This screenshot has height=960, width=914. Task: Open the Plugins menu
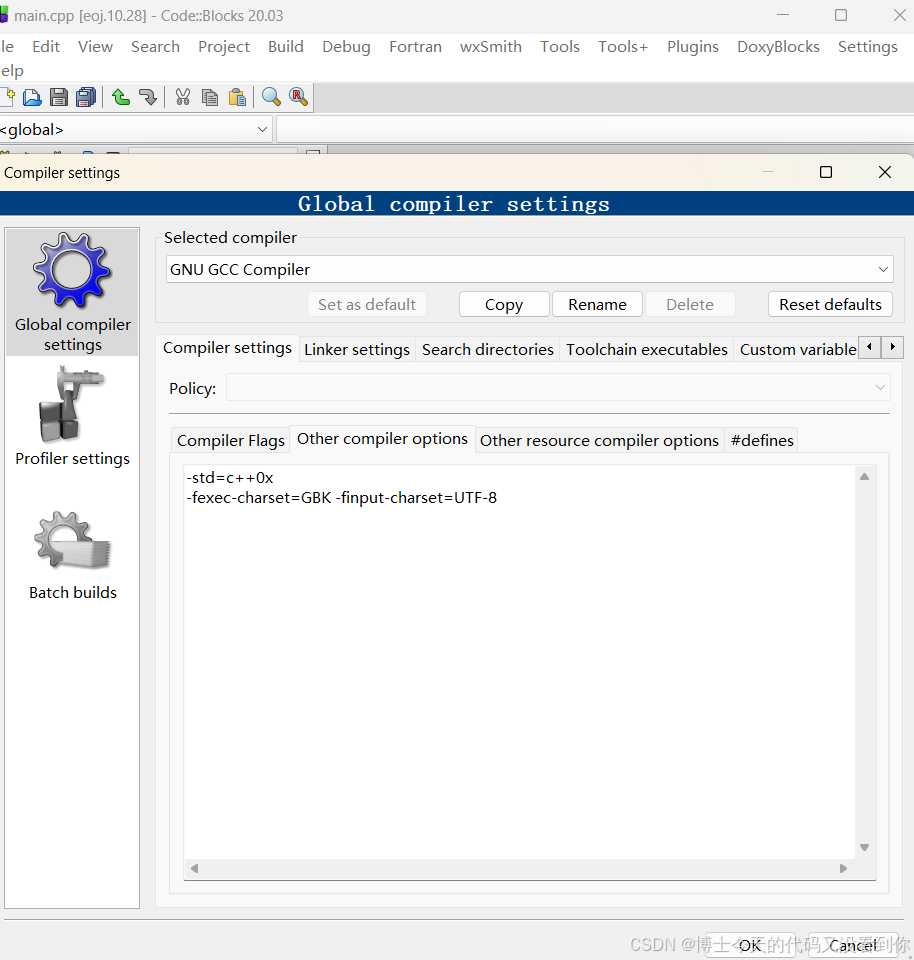tap(693, 47)
